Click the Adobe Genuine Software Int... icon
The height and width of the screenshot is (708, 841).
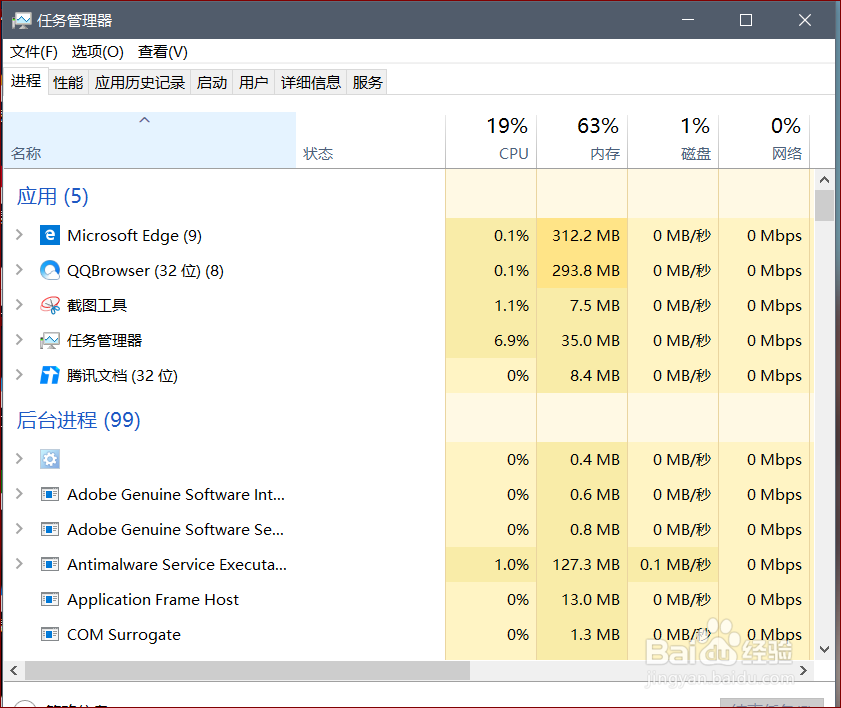pos(50,494)
